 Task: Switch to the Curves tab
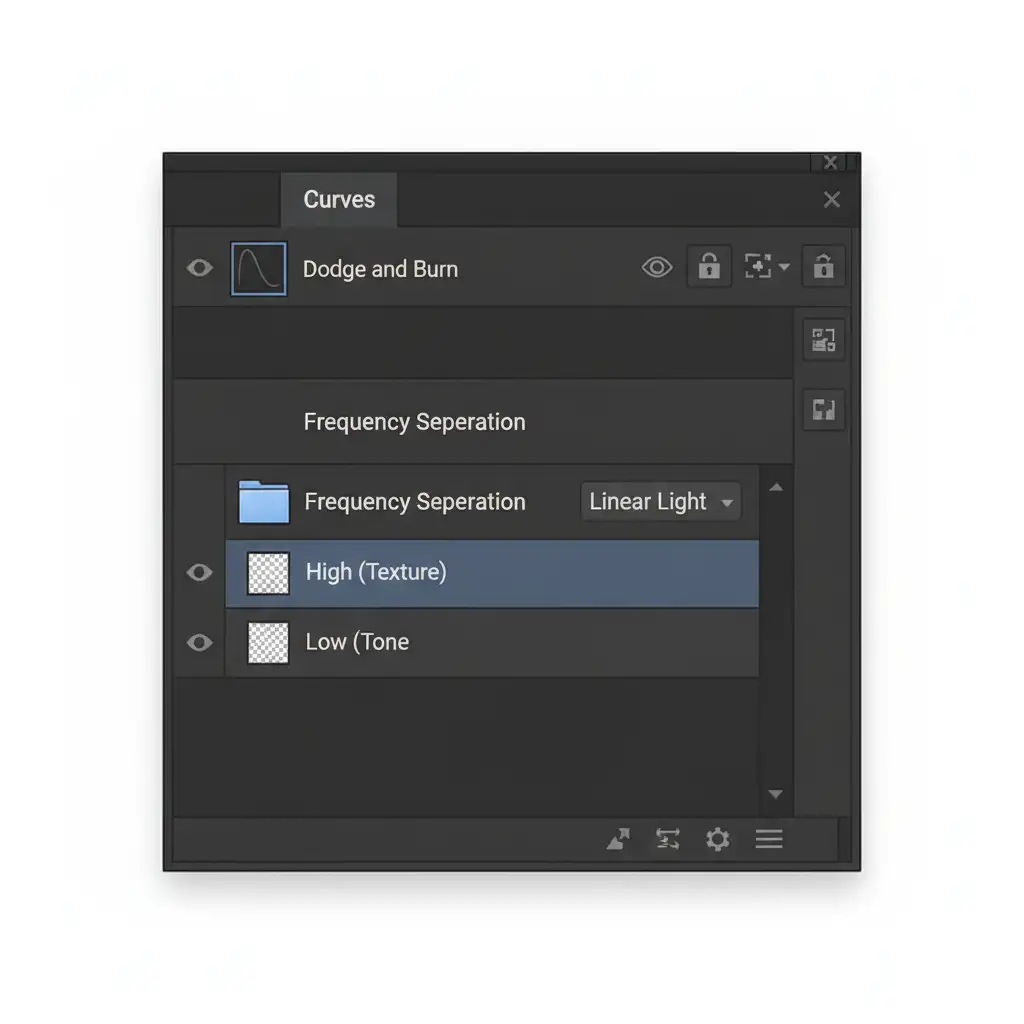(x=339, y=199)
